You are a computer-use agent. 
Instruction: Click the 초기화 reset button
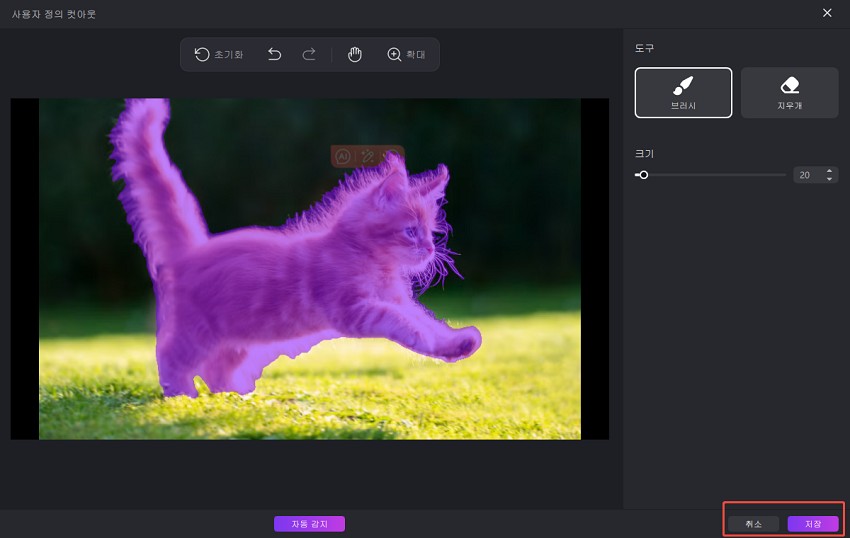click(x=218, y=54)
